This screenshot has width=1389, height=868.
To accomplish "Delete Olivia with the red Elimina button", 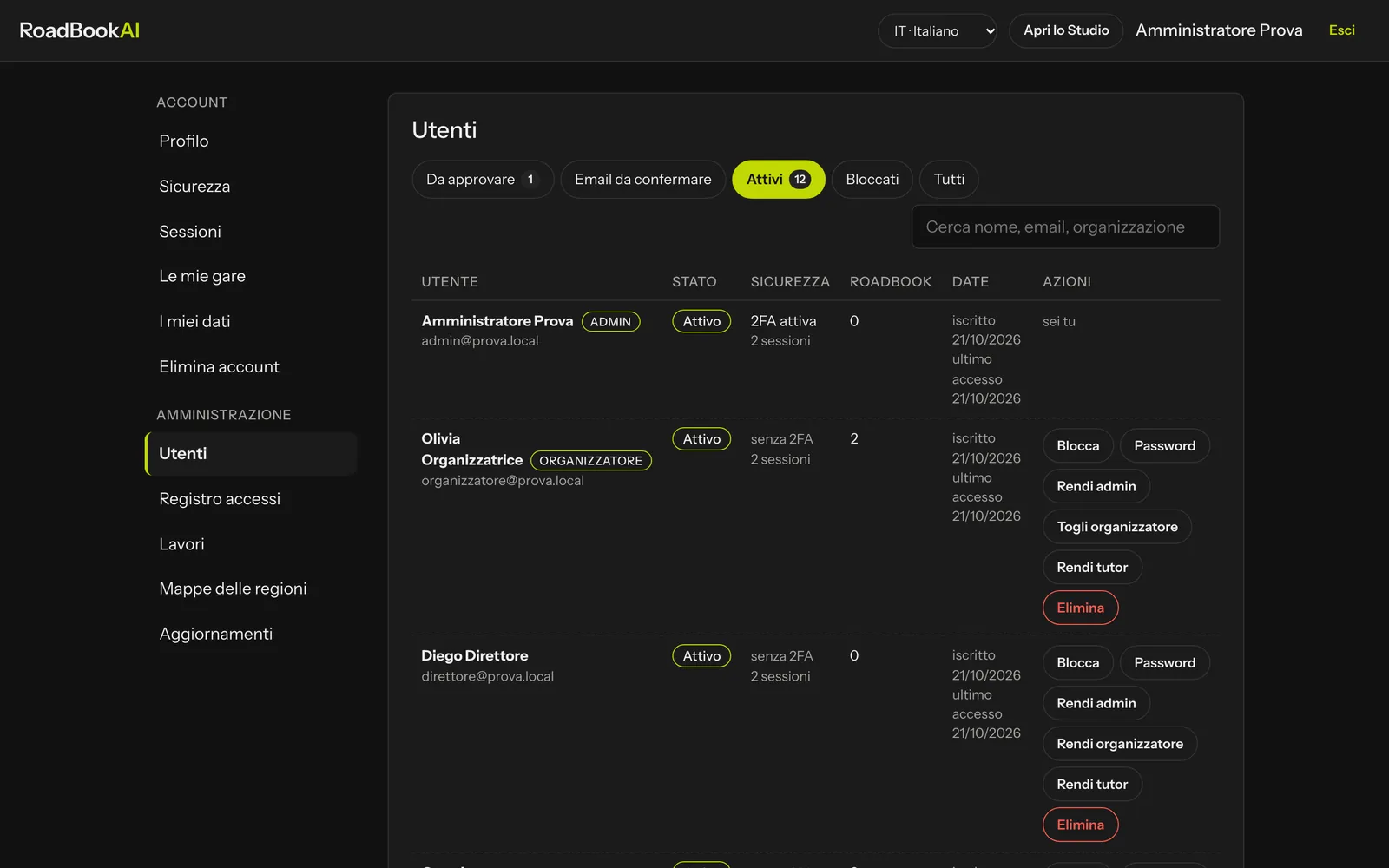I will point(1080,608).
